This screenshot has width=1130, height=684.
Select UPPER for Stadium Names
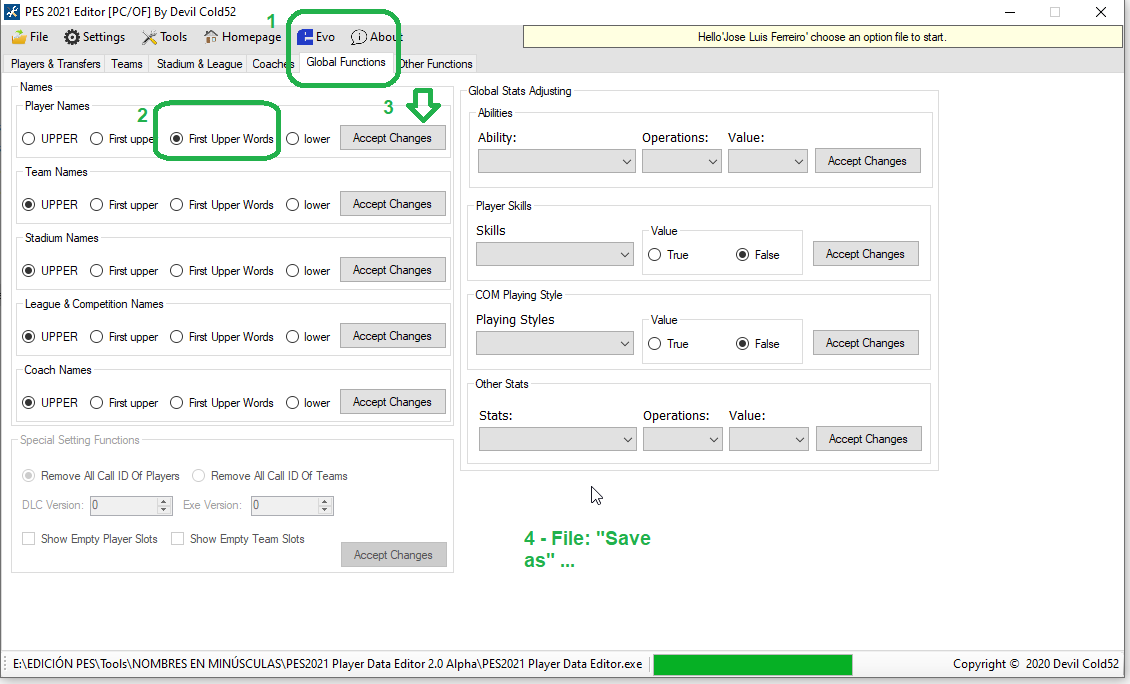point(50,270)
